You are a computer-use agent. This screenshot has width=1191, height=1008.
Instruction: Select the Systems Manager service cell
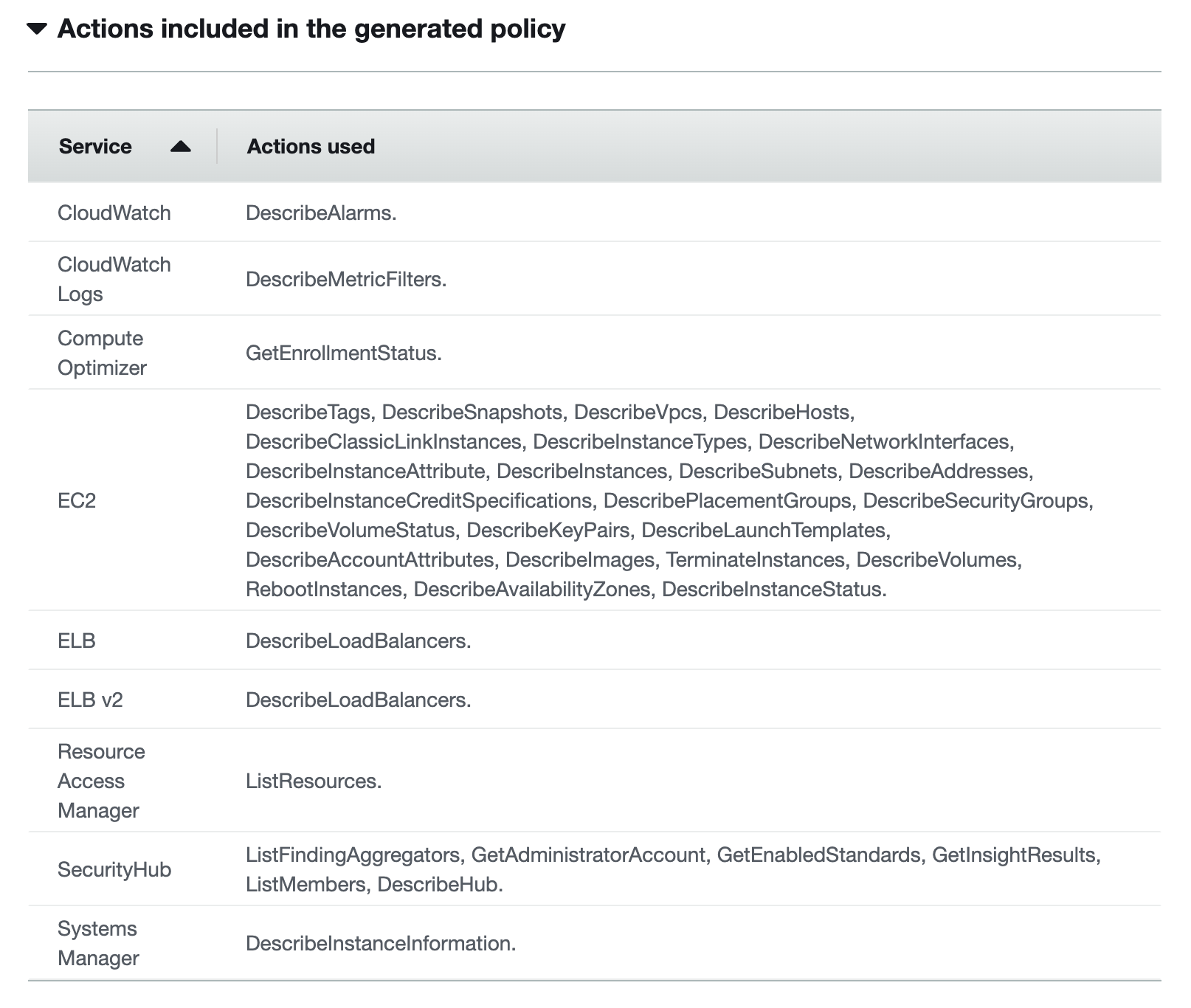(98, 943)
